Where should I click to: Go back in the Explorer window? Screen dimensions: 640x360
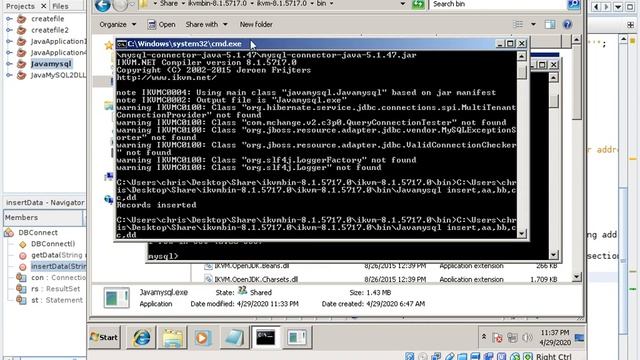click(102, 5)
